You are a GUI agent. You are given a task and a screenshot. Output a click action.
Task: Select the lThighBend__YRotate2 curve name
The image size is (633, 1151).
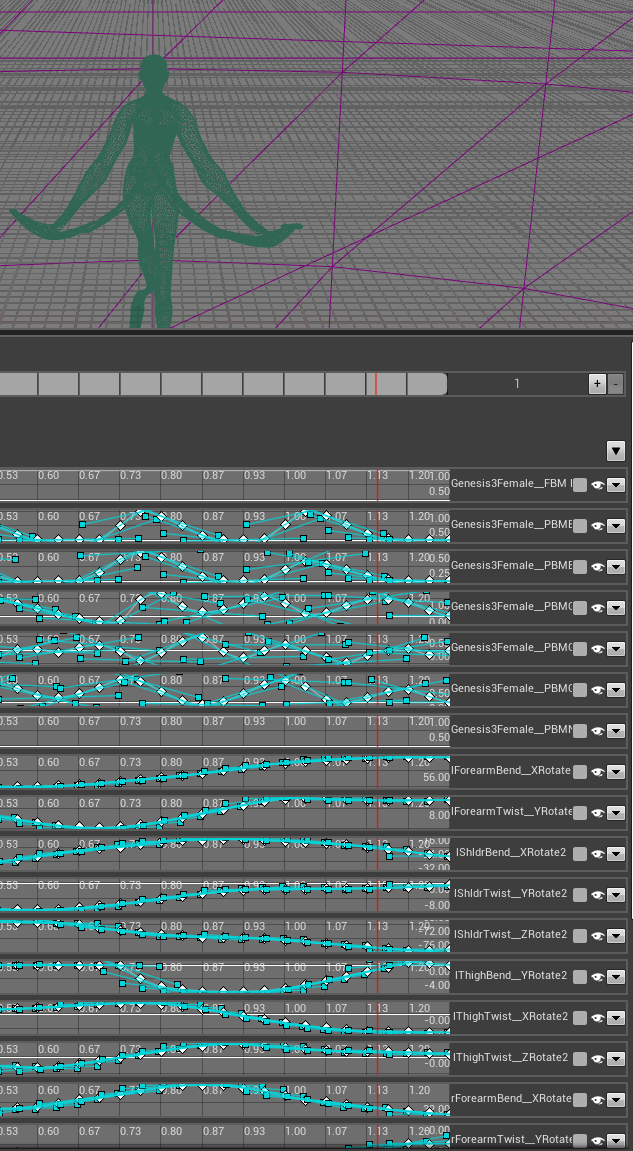point(511,976)
